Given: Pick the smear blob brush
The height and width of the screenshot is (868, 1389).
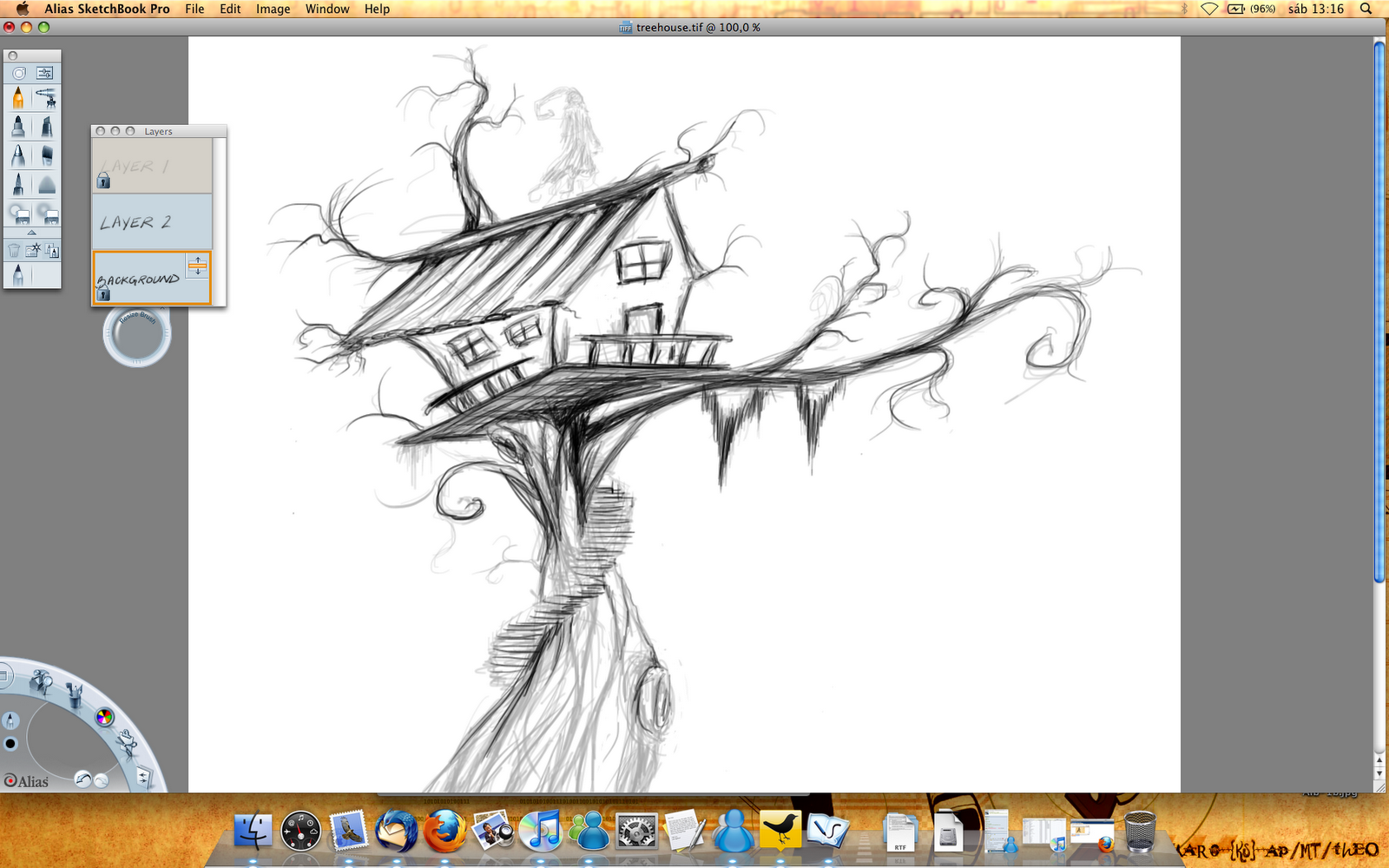Looking at the screenshot, I should pos(46,184).
